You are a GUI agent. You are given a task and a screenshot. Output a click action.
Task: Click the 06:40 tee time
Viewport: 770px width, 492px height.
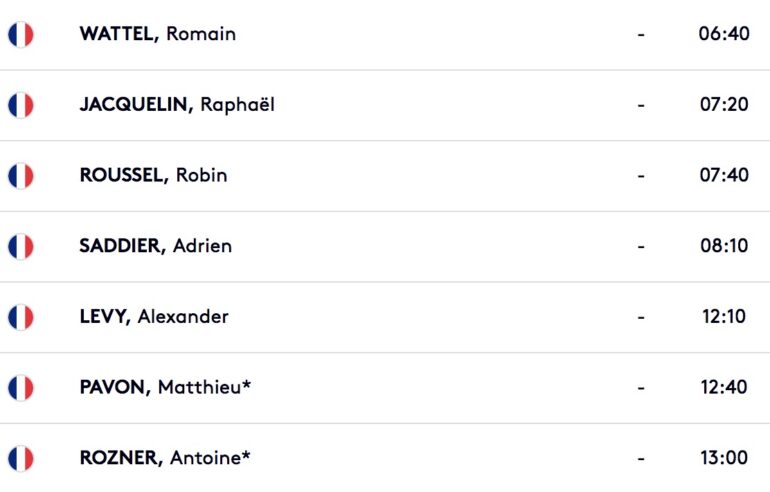point(723,34)
